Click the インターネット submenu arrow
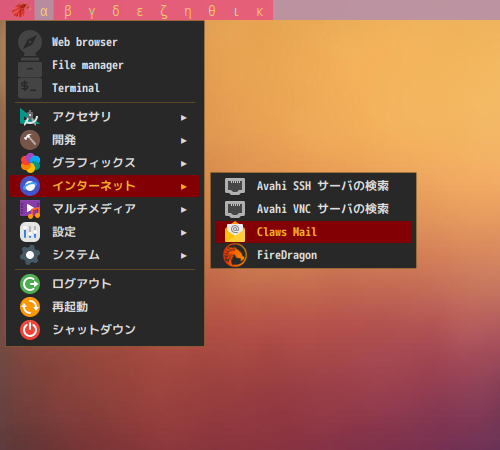Viewport: 500px width, 450px height. click(x=183, y=187)
